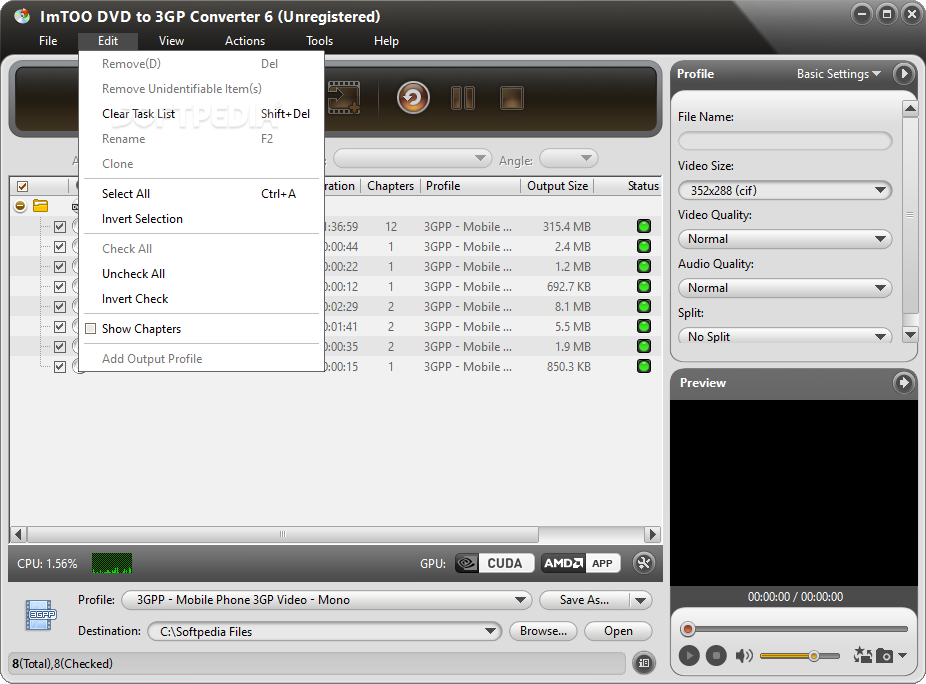Click the stop toolbar button
Image resolution: width=926 pixels, height=684 pixels.
512,98
